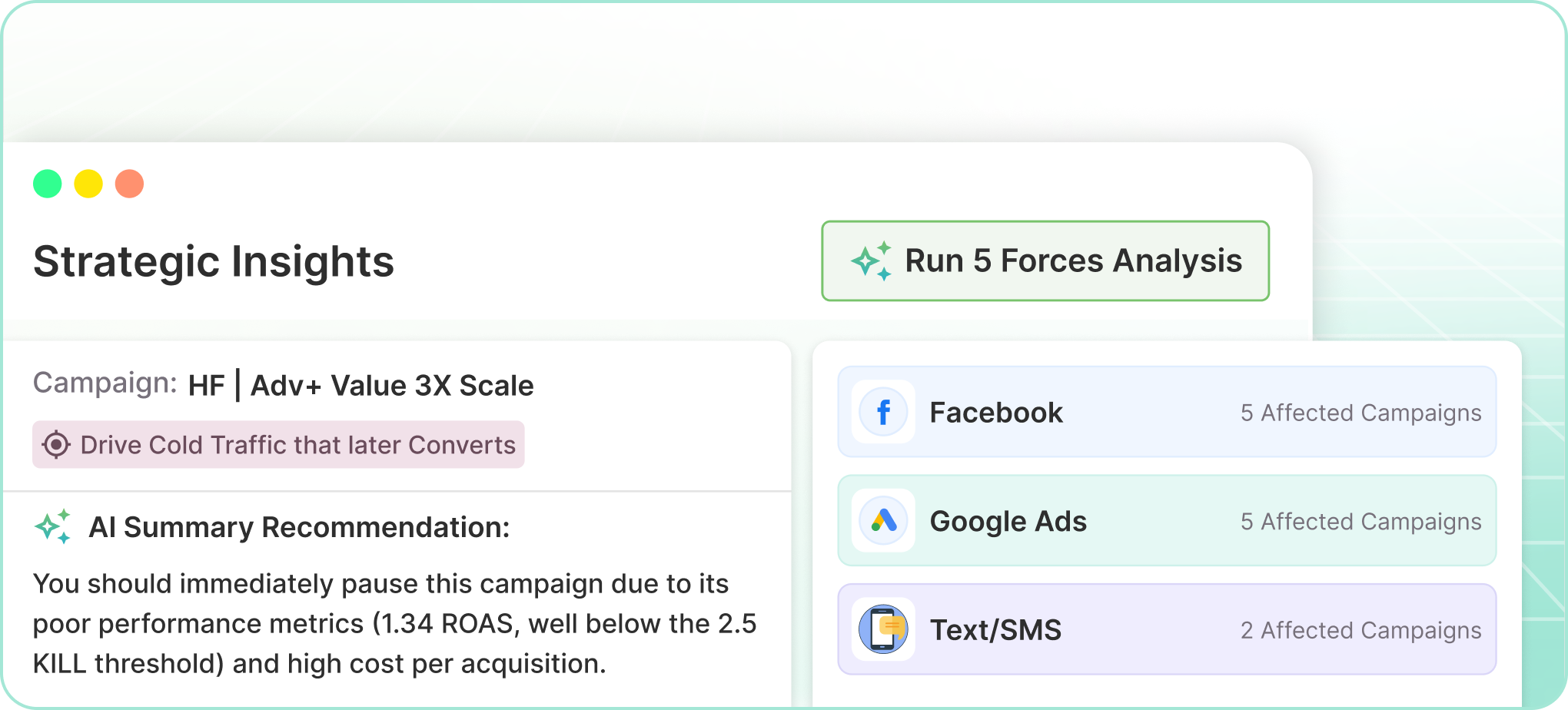Expand Google Ads affected campaigns list

pyautogui.click(x=1360, y=521)
